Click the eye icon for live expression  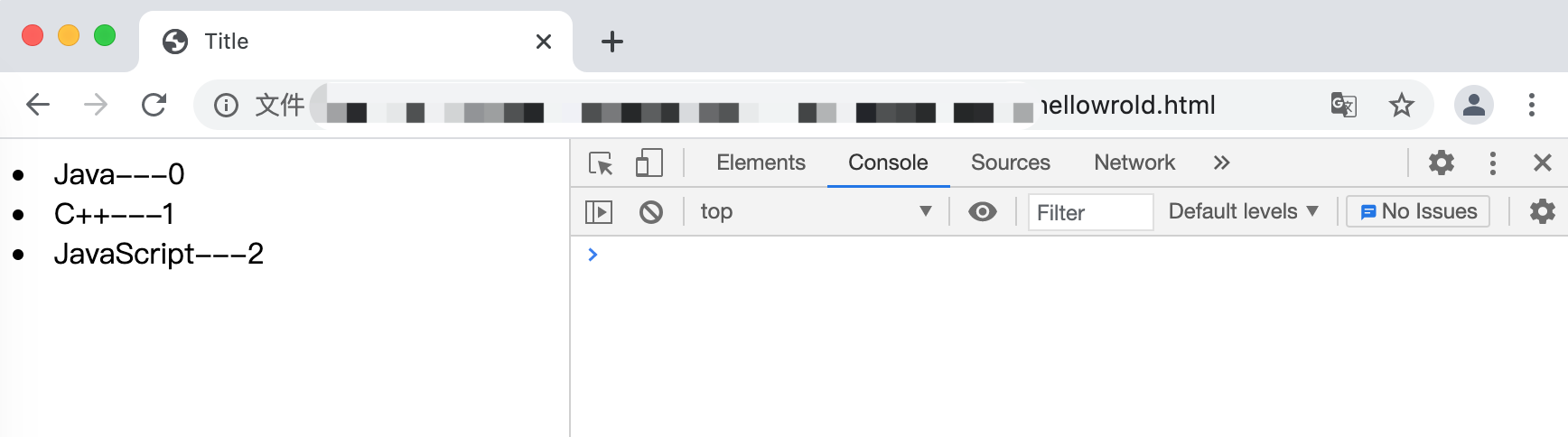(982, 212)
